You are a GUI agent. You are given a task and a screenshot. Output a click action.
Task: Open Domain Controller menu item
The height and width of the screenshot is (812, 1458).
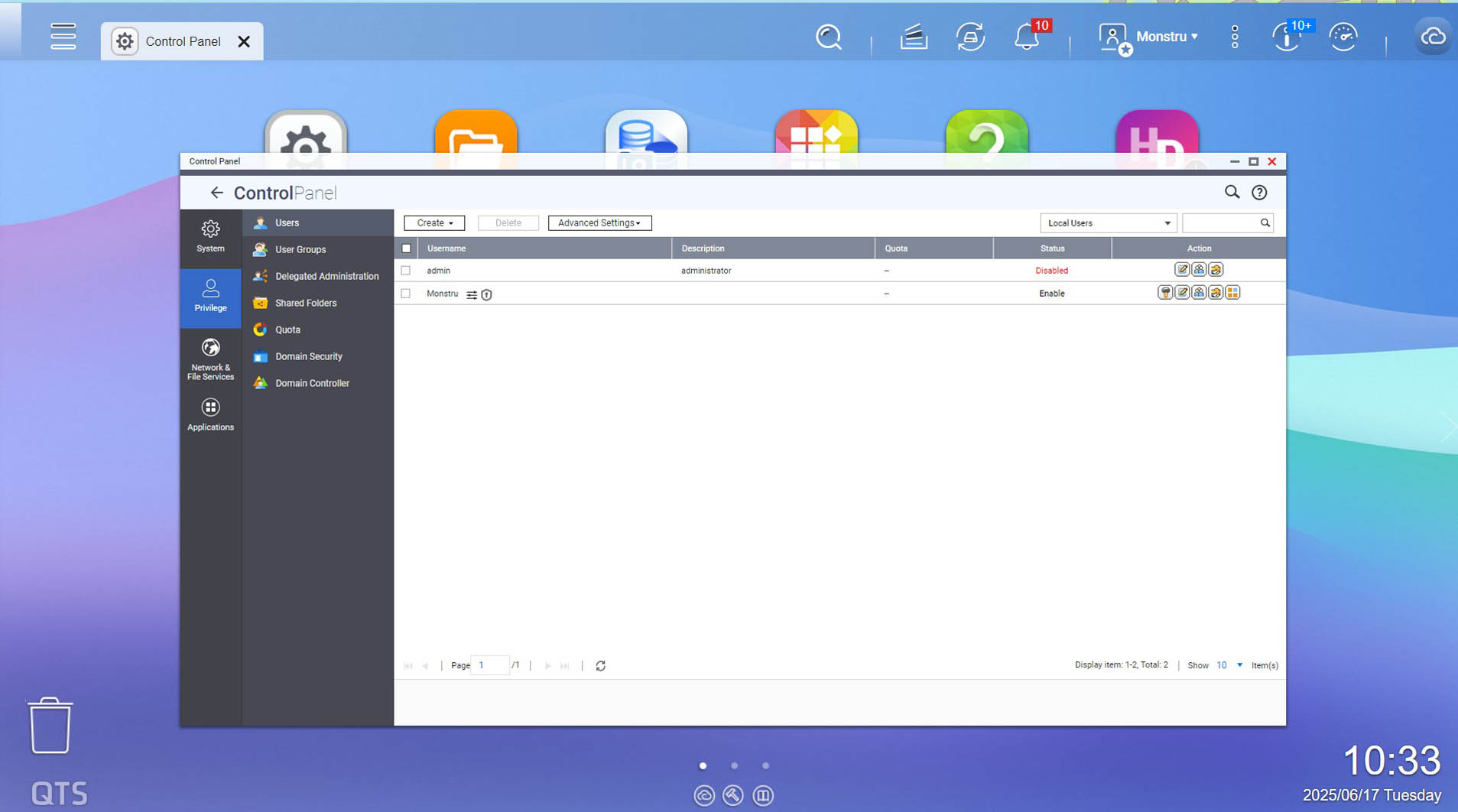318,383
